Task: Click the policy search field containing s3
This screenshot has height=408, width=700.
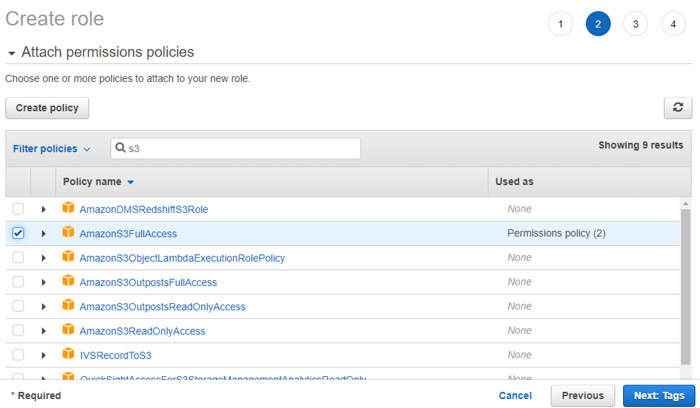Action: (236, 148)
